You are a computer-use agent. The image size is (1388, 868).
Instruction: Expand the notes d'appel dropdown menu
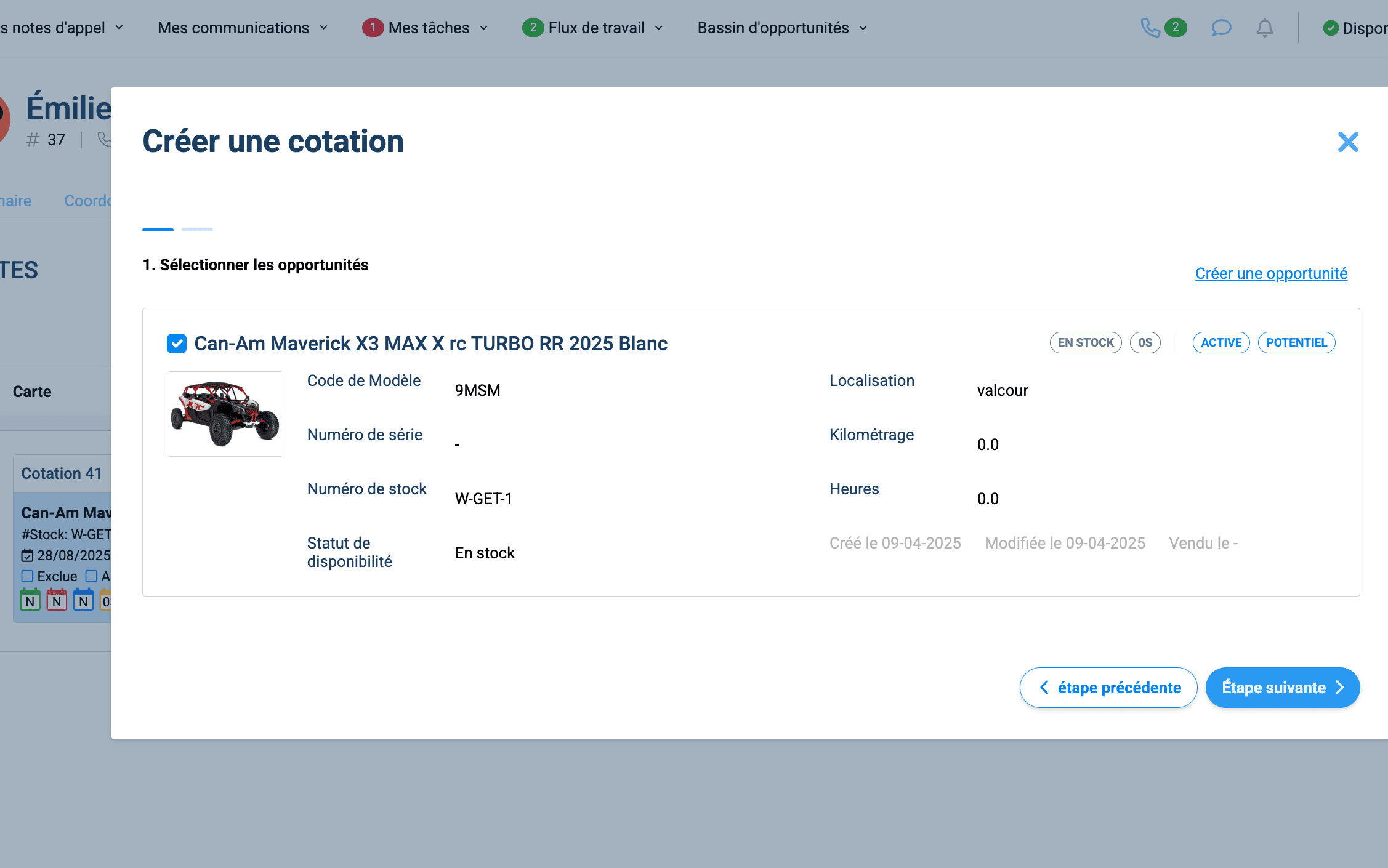62,28
